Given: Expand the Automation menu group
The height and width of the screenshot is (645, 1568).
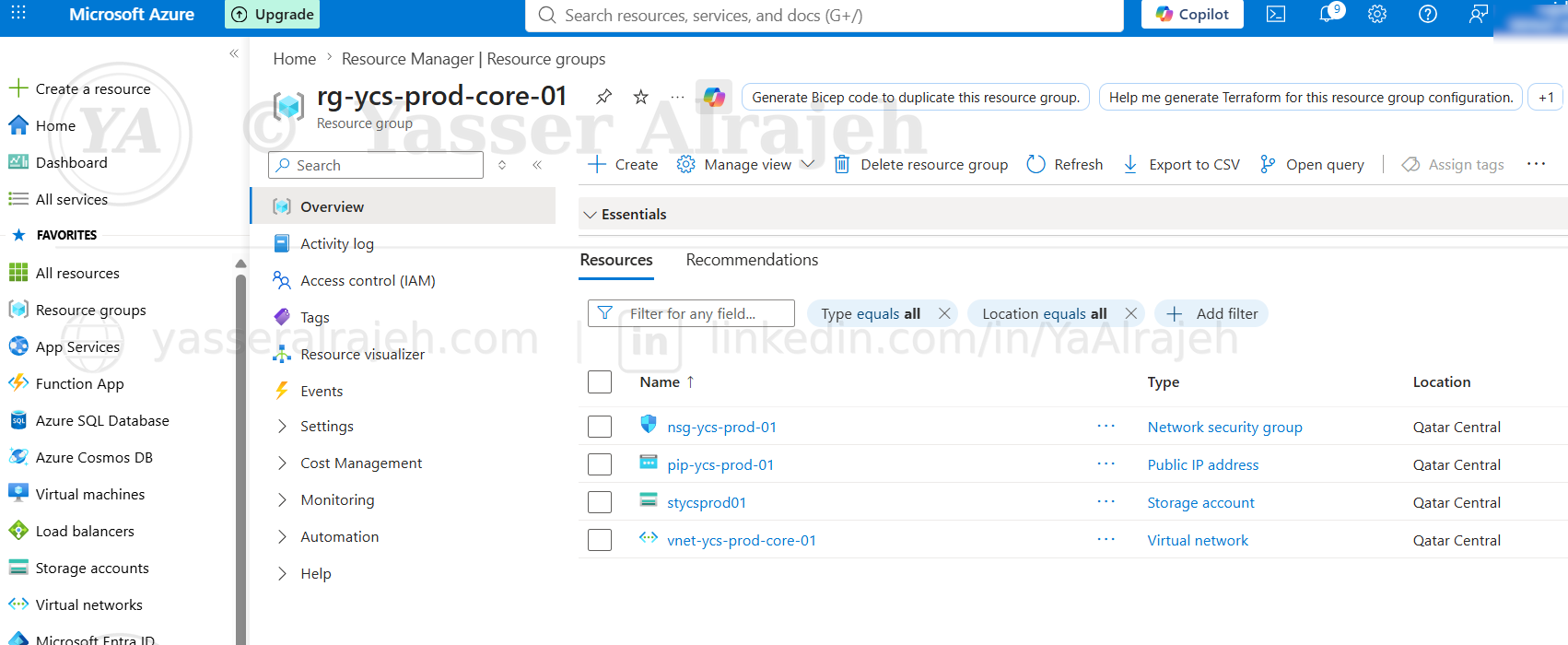Looking at the screenshot, I should tap(282, 536).
